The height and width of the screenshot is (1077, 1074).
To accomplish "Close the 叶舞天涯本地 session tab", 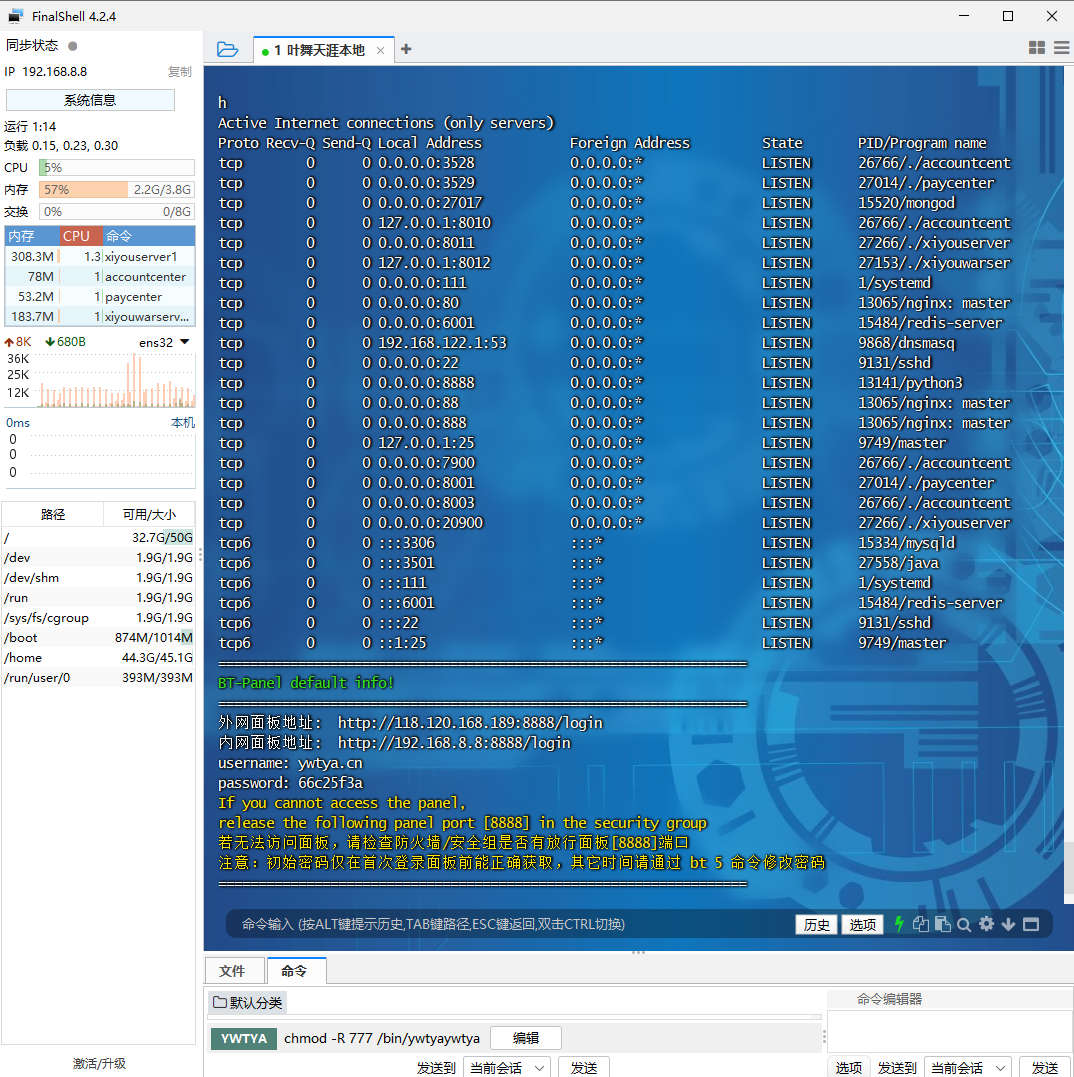I will tap(380, 50).
